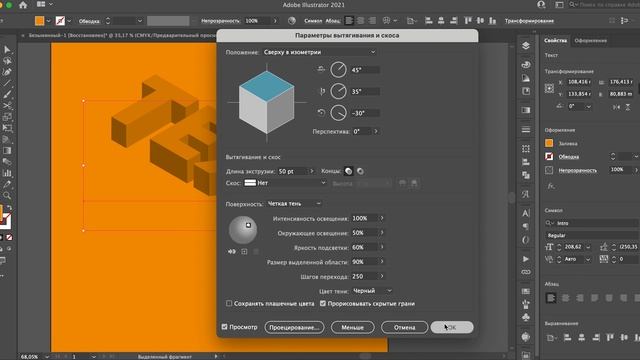Select left paragraph alignment in Properties
The width and height of the screenshot is (640, 360).
pos(551,298)
